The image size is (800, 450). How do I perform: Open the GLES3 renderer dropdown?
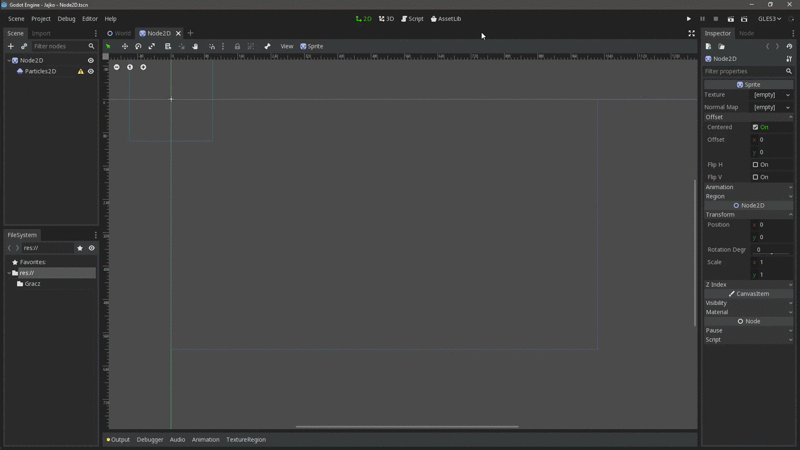(769, 19)
